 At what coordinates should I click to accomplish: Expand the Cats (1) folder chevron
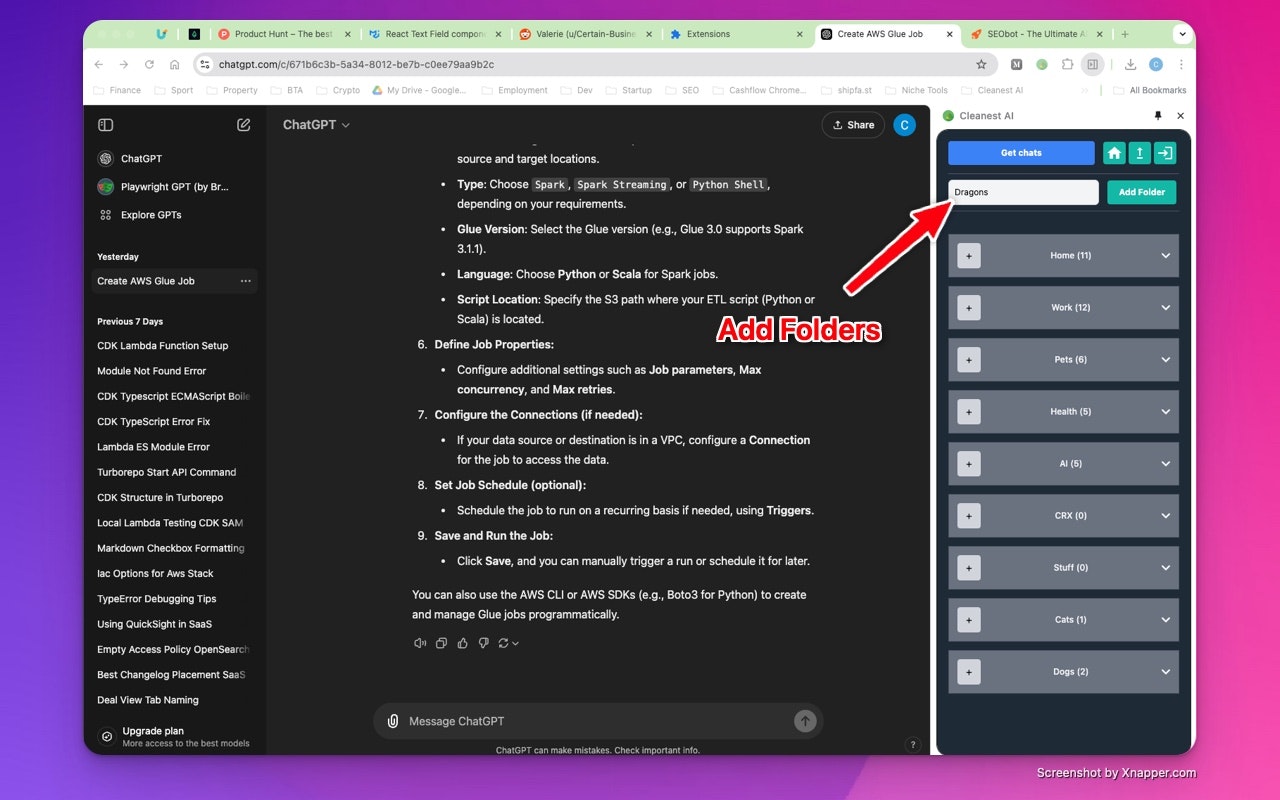pos(1165,620)
